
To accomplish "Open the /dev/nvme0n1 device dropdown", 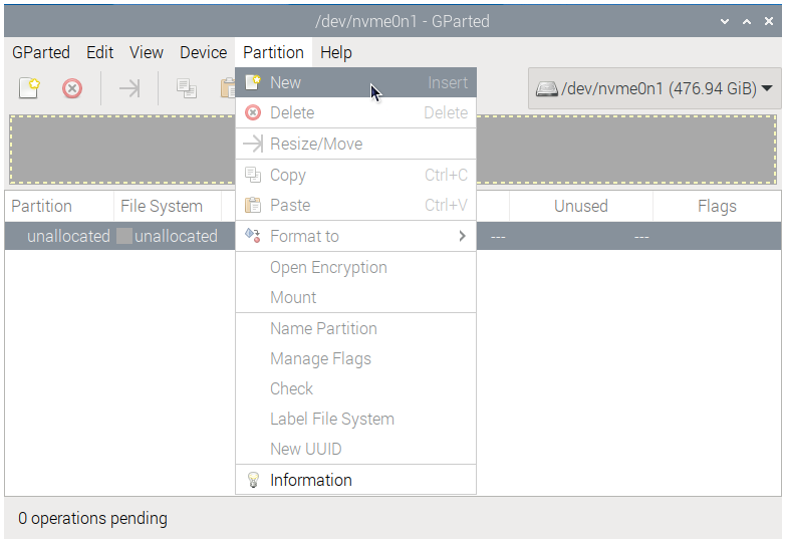I will tap(654, 89).
